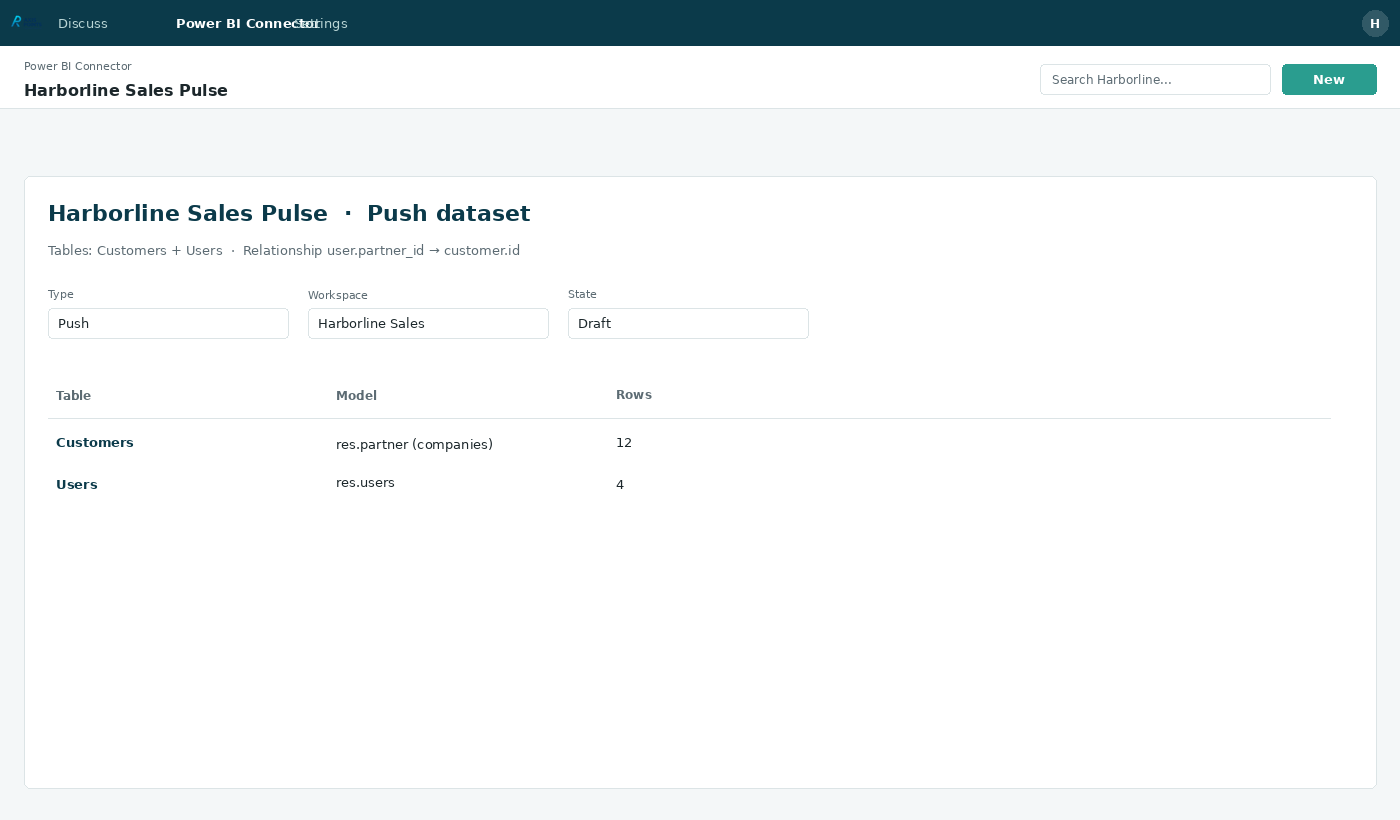This screenshot has height=820, width=1400.
Task: Open the Customers table row
Action: click(689, 443)
